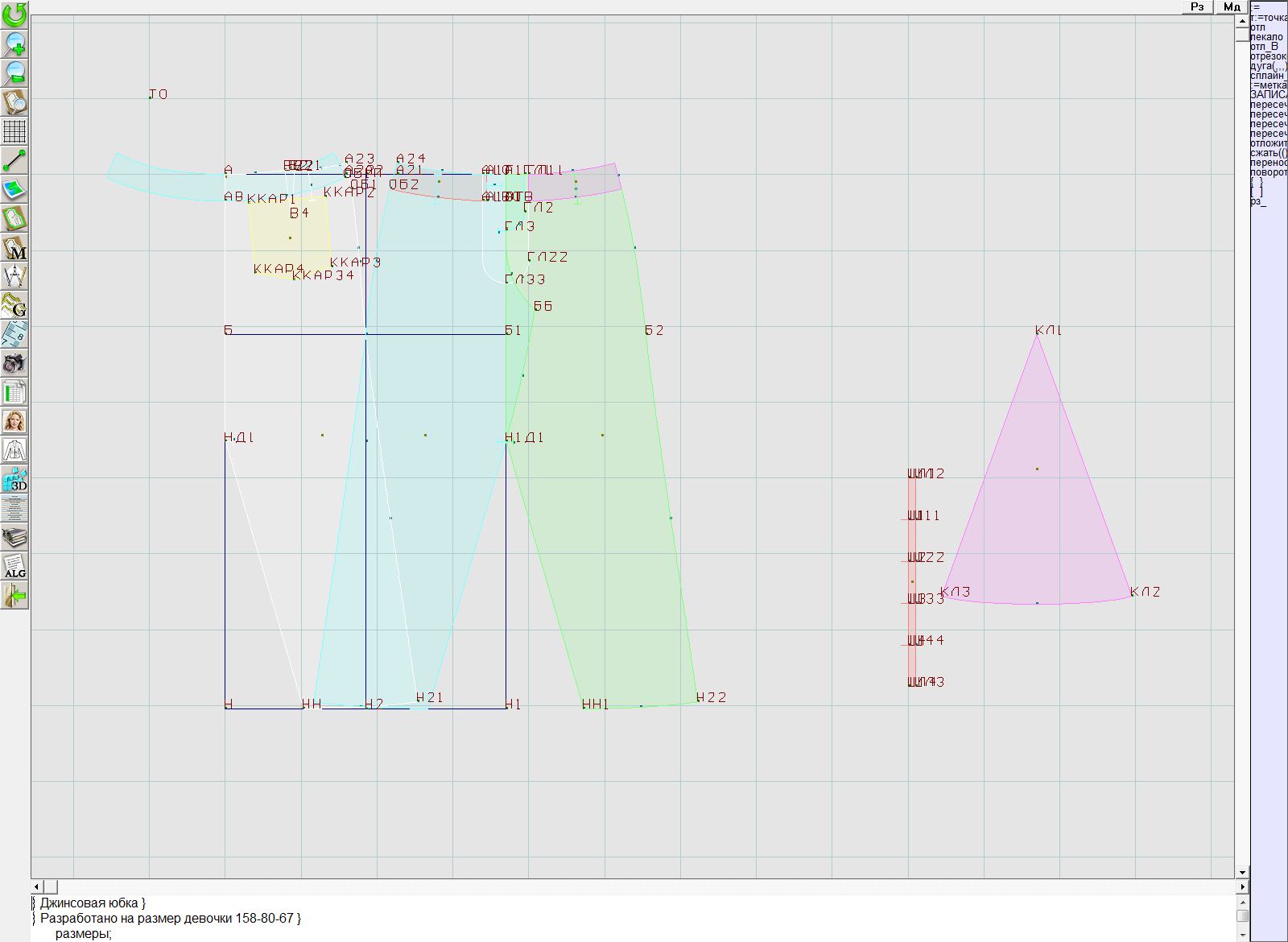Toggle the grid display icon
This screenshot has width=1288, height=942.
click(15, 130)
